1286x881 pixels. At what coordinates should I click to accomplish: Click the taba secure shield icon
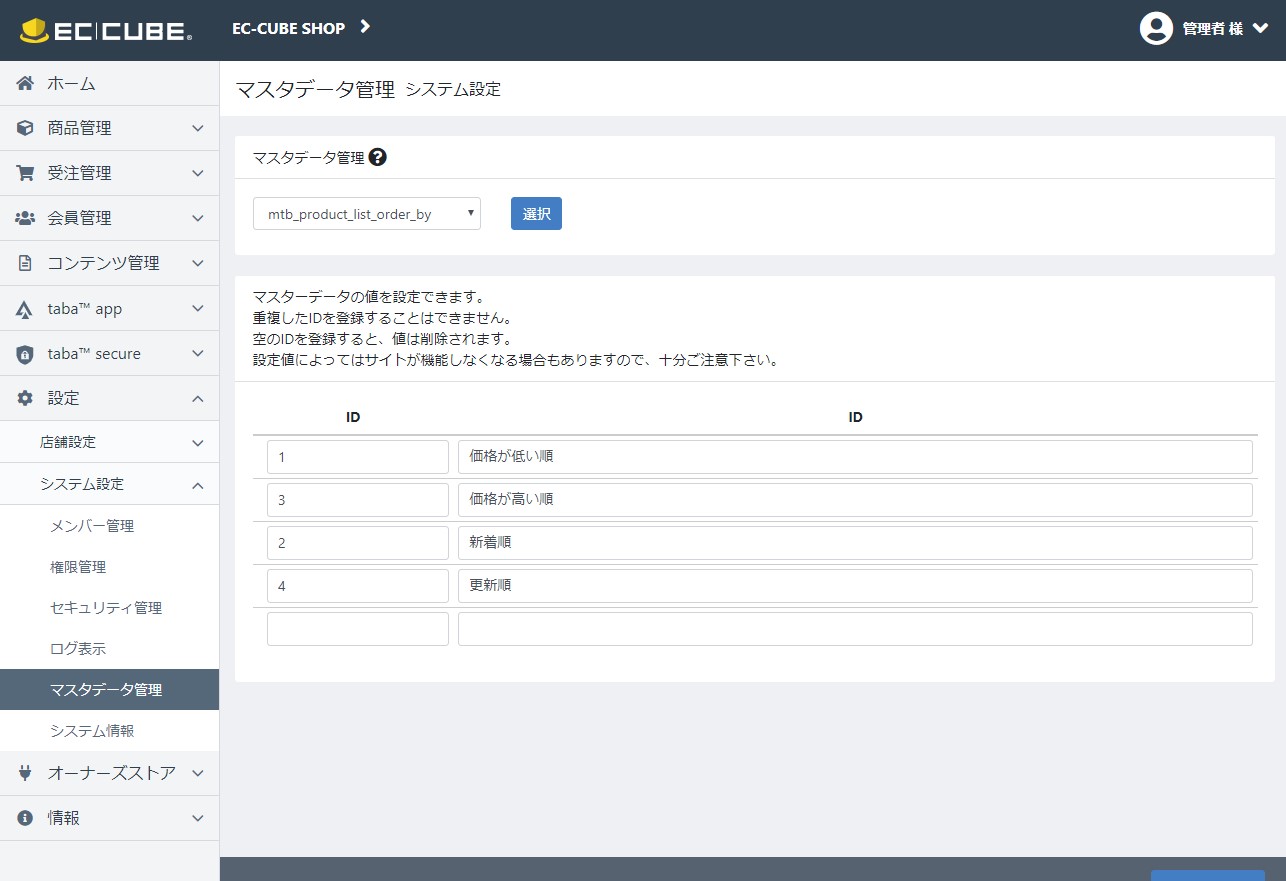click(26, 354)
